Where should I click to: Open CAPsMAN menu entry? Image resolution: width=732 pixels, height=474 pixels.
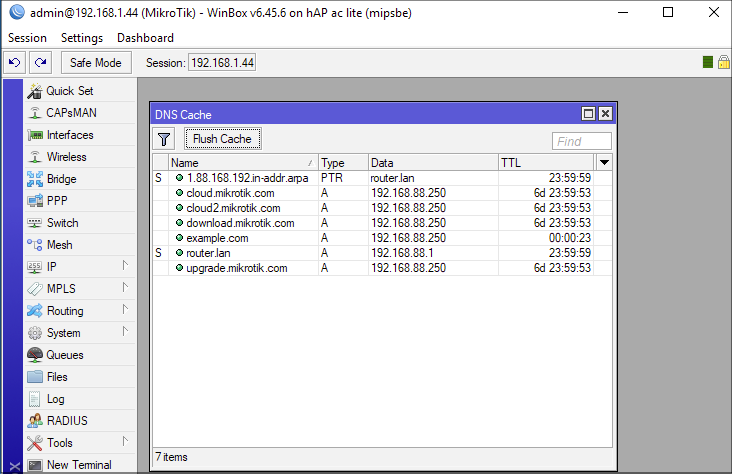click(x=79, y=113)
